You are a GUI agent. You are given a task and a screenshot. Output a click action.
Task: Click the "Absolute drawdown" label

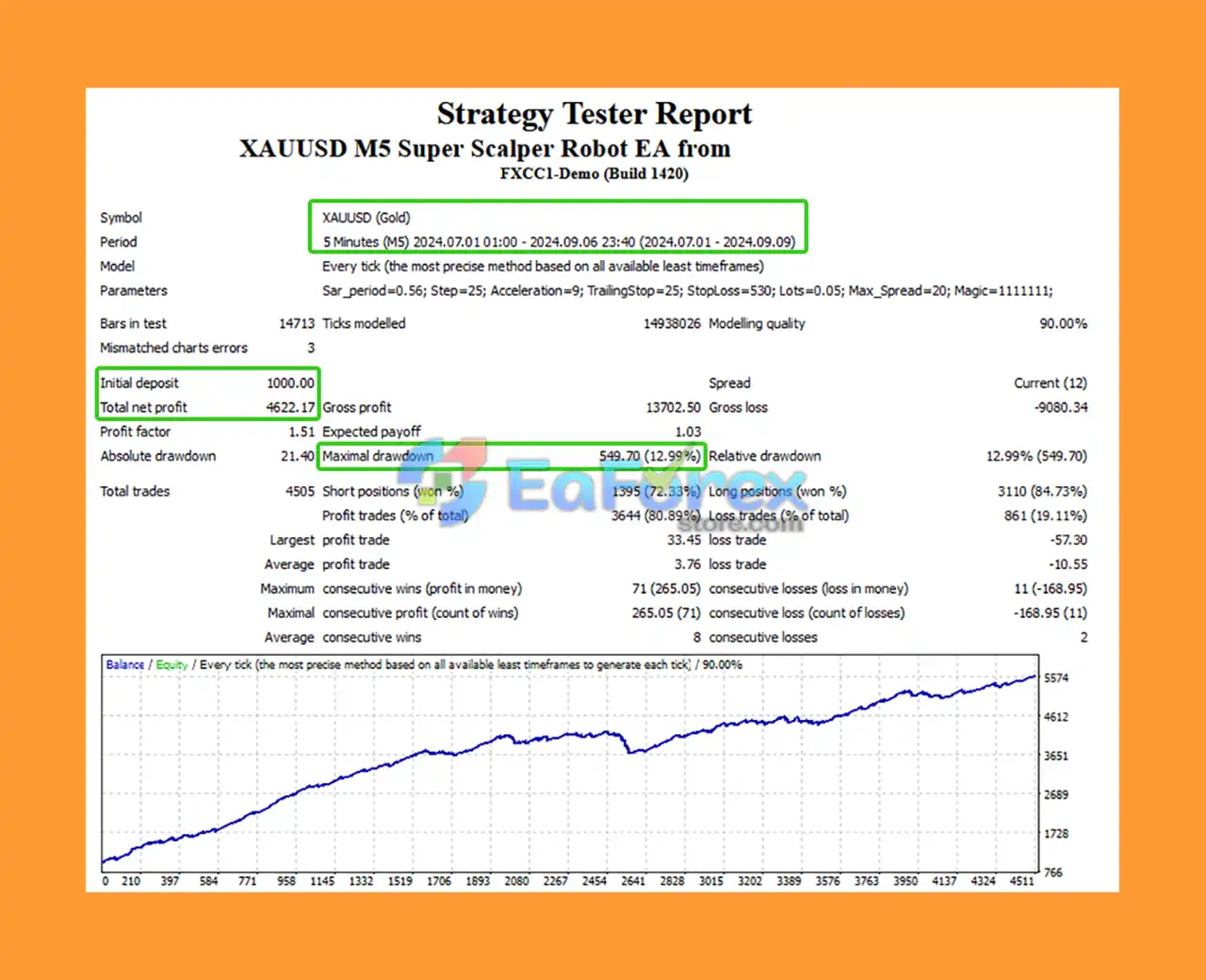[158, 456]
